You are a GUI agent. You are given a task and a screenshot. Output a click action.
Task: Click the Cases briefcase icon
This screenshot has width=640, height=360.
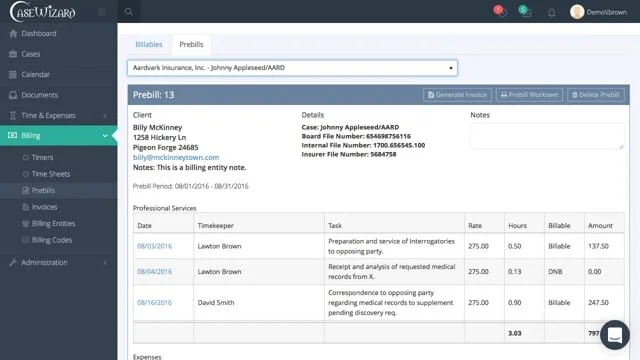pyautogui.click(x=13, y=54)
